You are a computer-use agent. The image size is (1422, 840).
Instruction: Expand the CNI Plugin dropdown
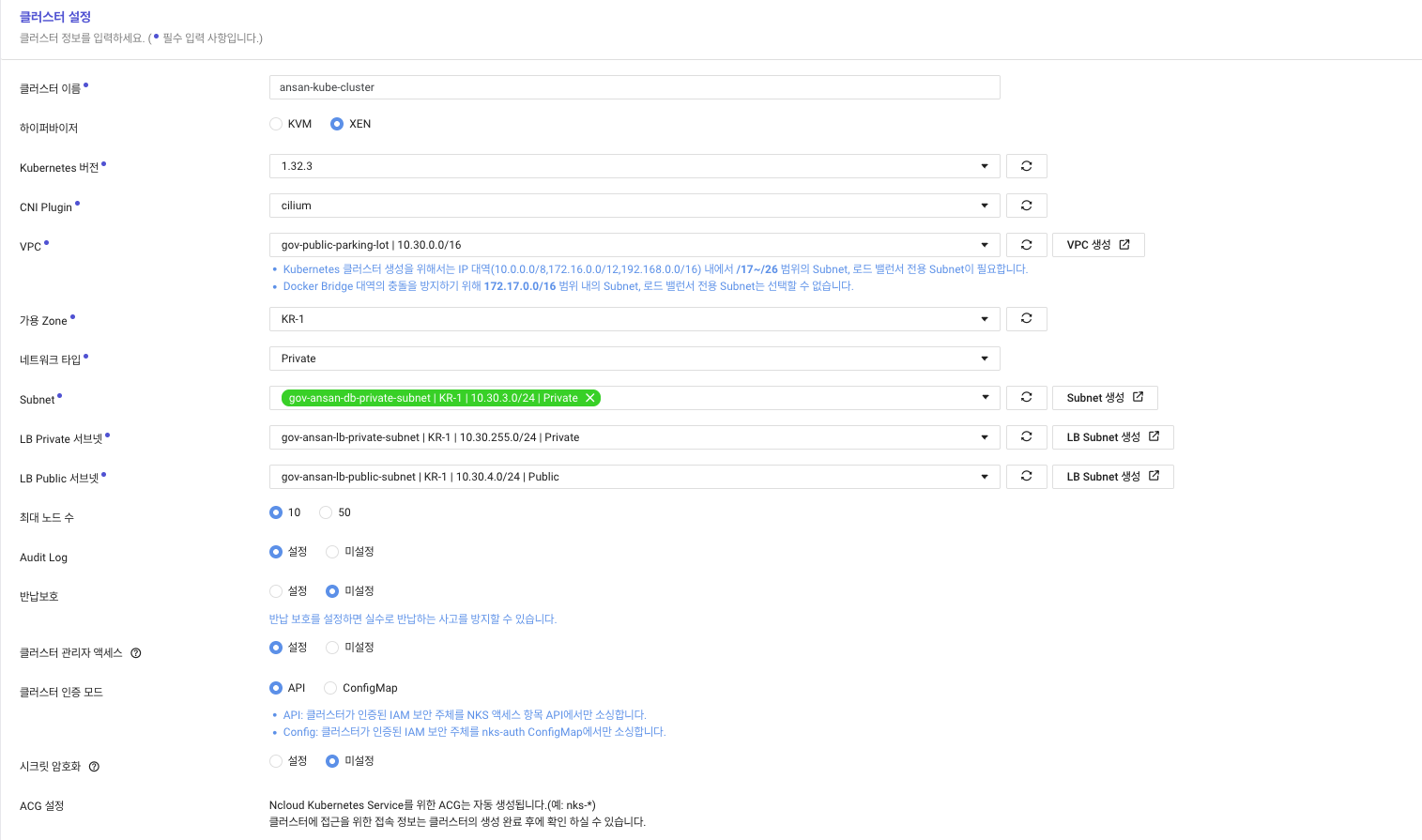click(634, 206)
